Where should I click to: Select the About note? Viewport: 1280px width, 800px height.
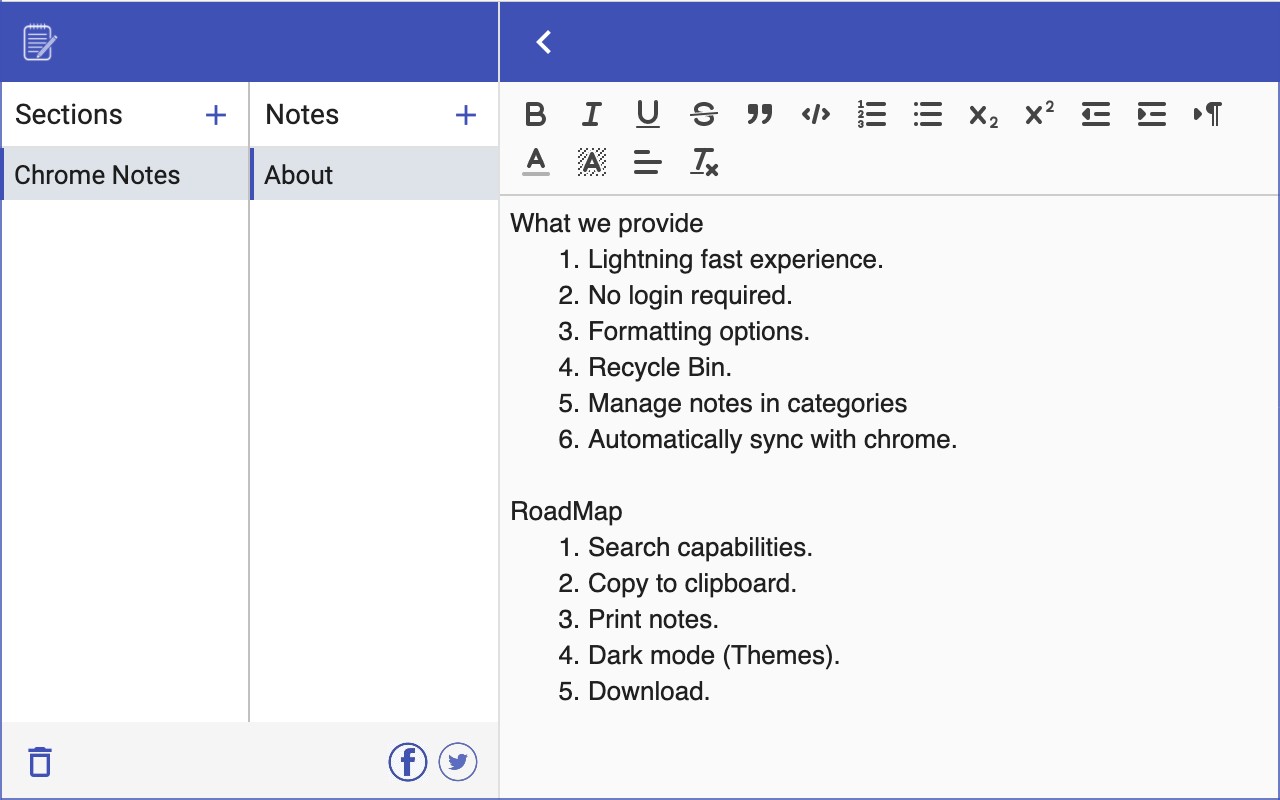coord(374,174)
